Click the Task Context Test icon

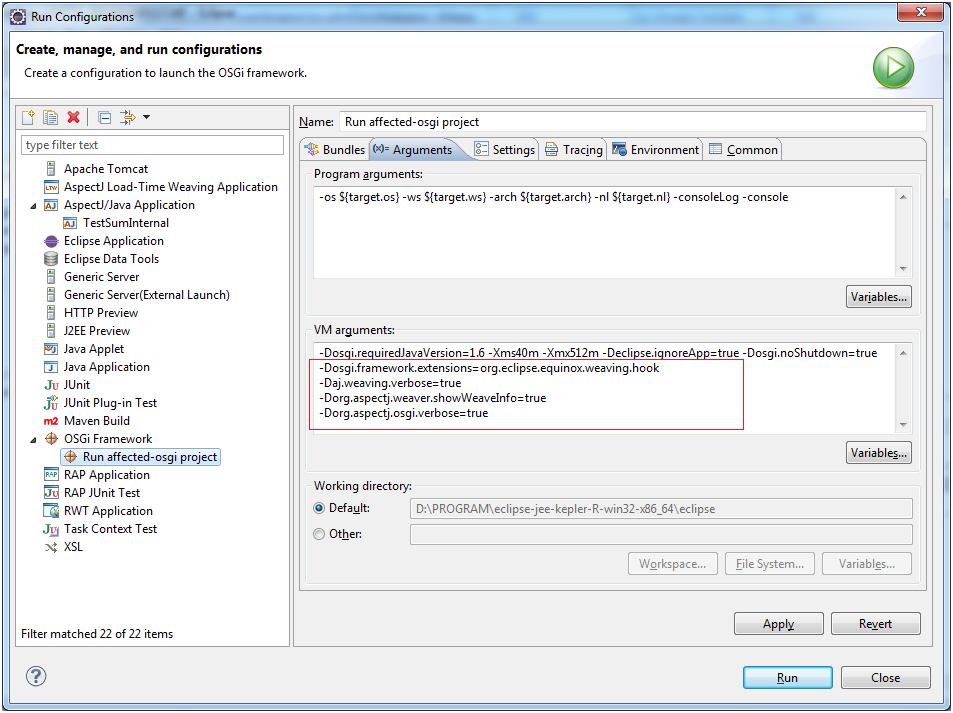(x=51, y=529)
